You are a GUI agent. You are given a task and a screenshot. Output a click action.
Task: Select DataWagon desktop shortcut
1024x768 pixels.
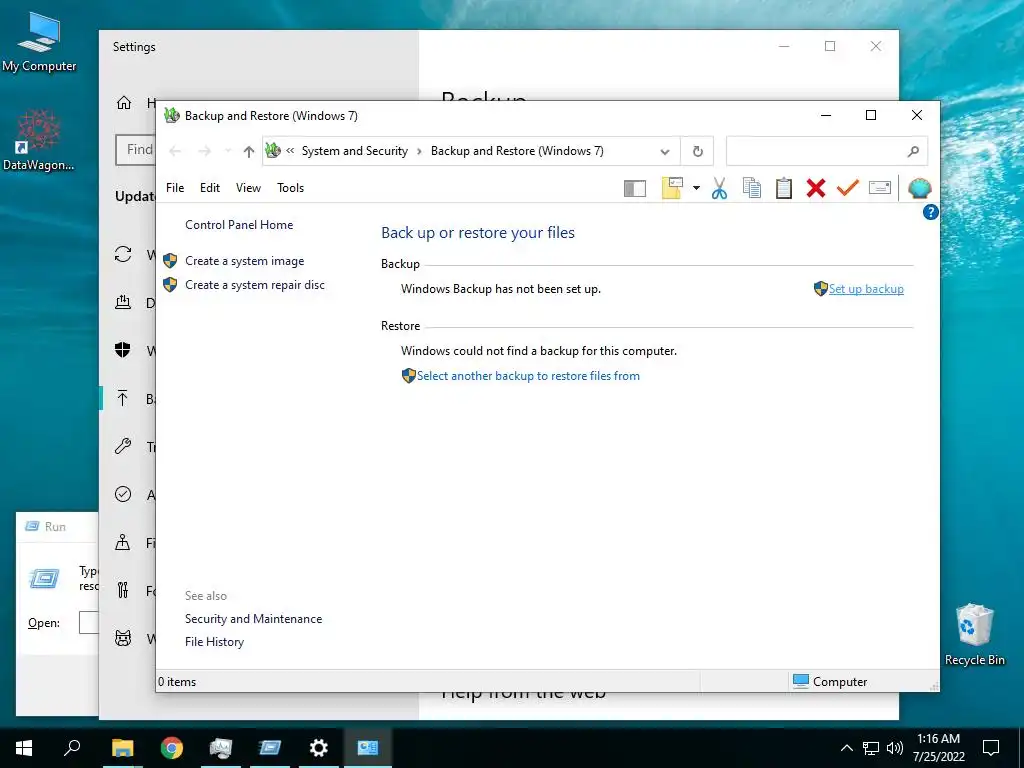[x=39, y=140]
